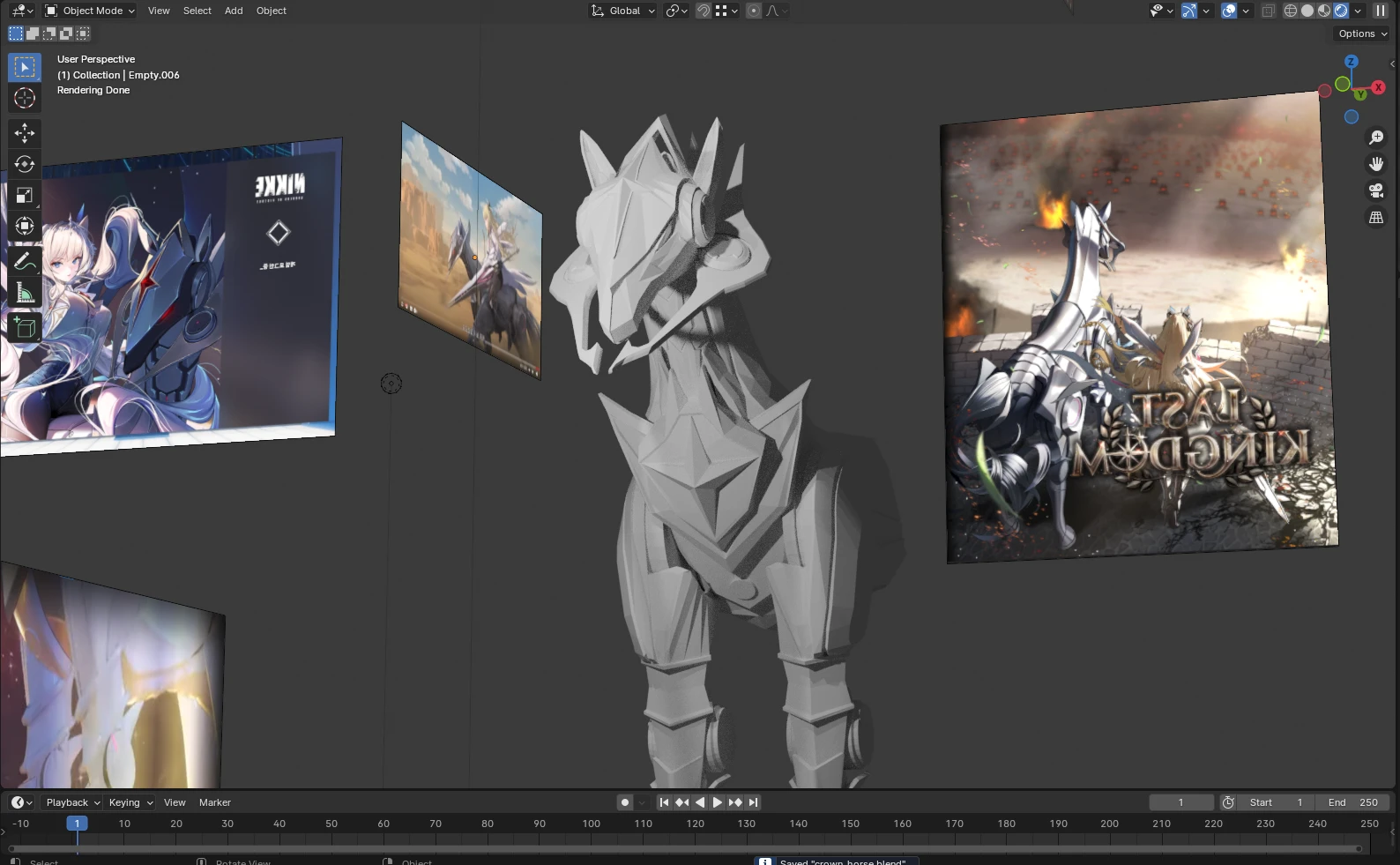Click the red X axis gizmo
Viewport: 1400px width, 865px height.
pyautogui.click(x=1378, y=87)
